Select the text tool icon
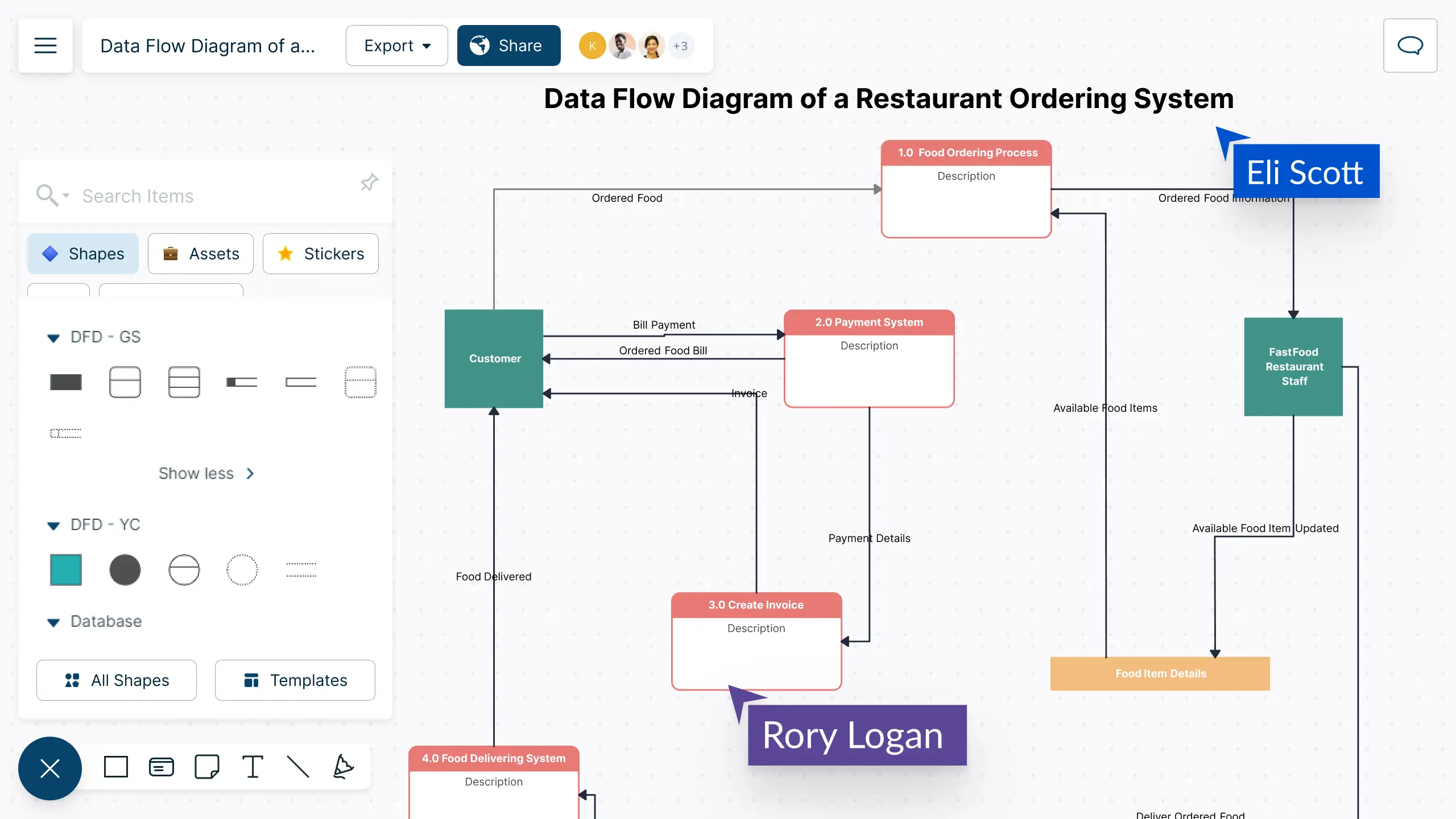This screenshot has height=819, width=1456. [x=252, y=768]
